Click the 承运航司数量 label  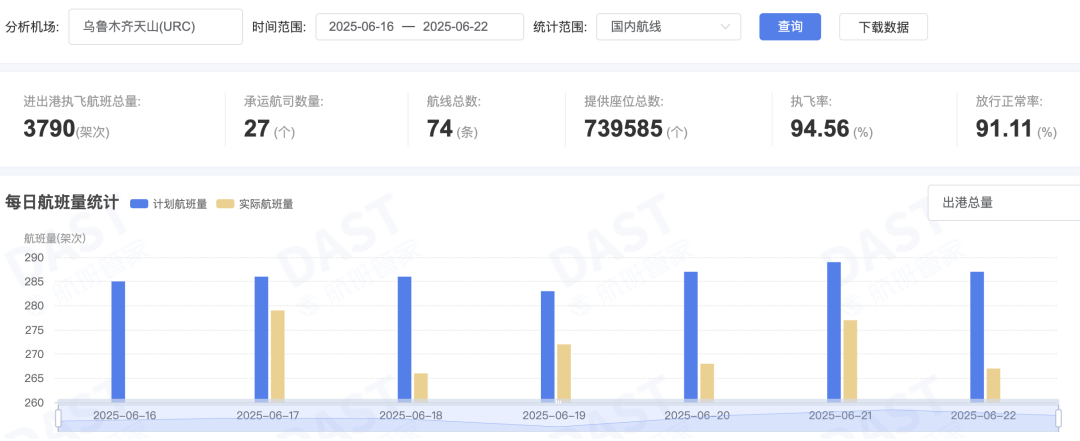pyautogui.click(x=283, y=101)
